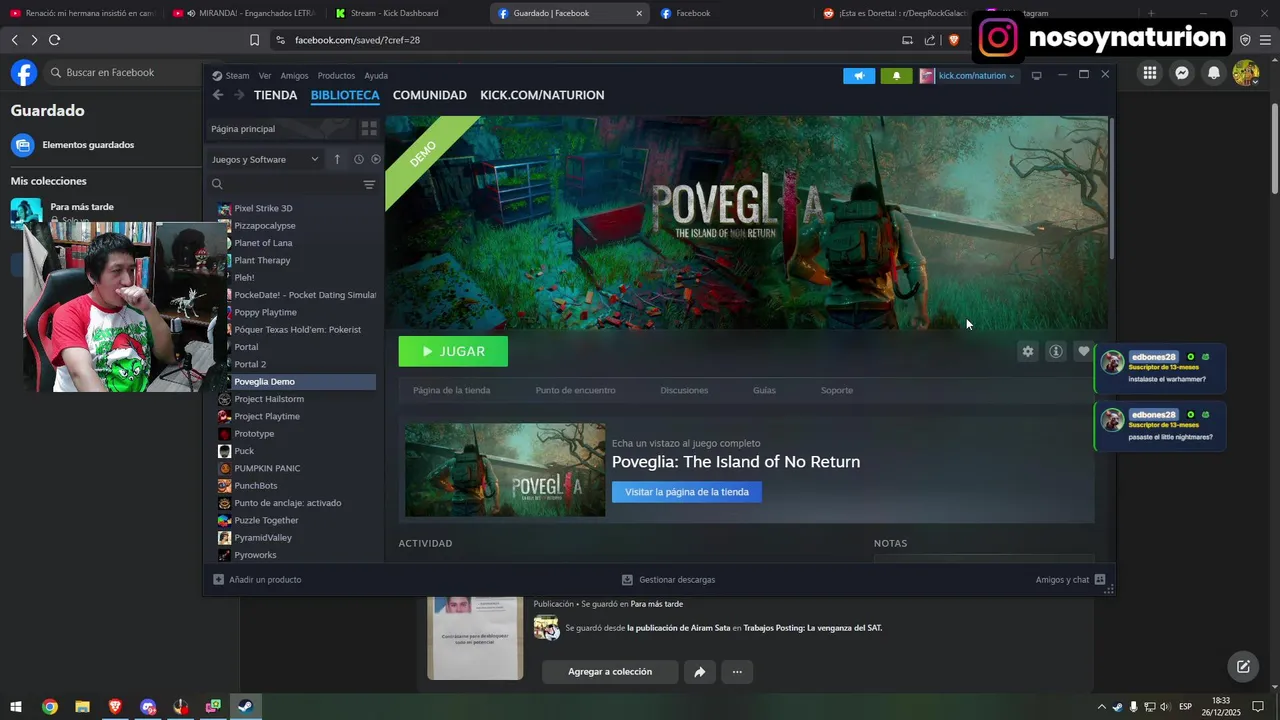Viewport: 1280px width, 720px height.
Task: Click Página principal in Steam library
Action: point(280,129)
